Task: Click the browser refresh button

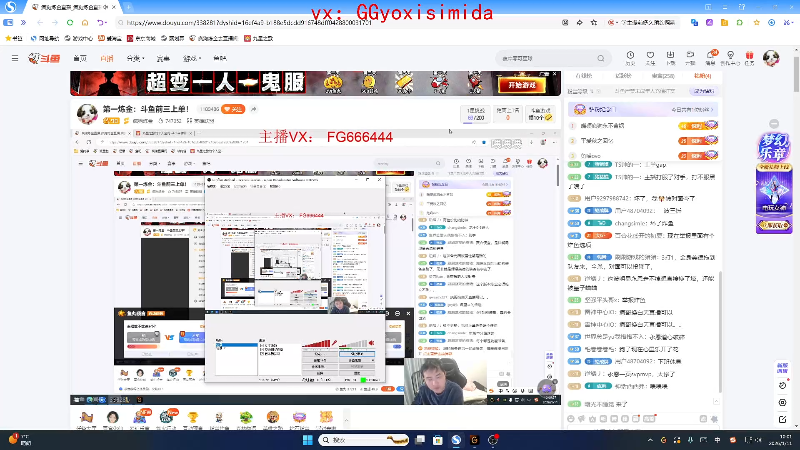Action: pos(70,22)
